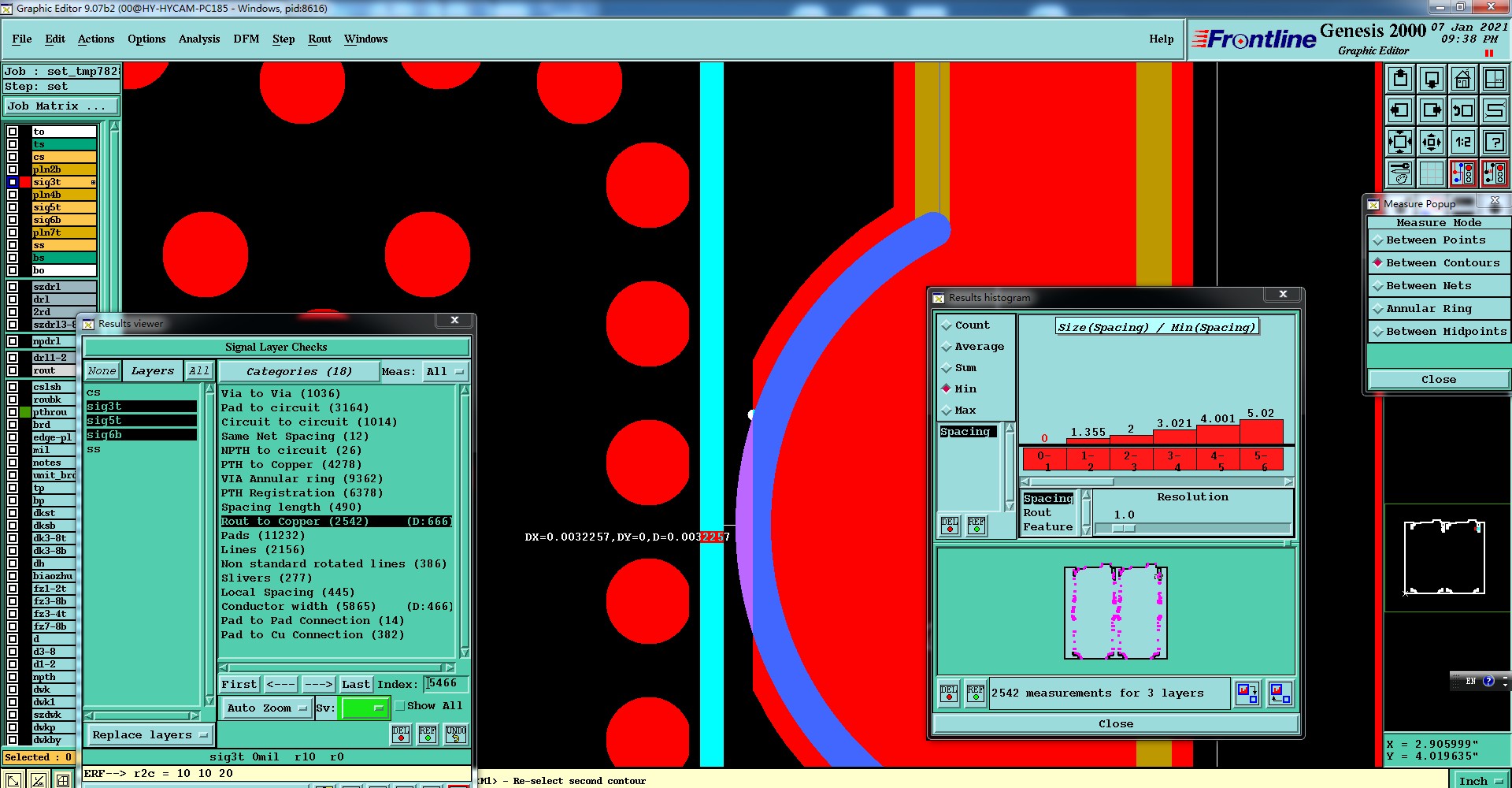Screen dimensions: 1512x788
Task: Select Annular Ring measure mode
Action: click(1439, 309)
